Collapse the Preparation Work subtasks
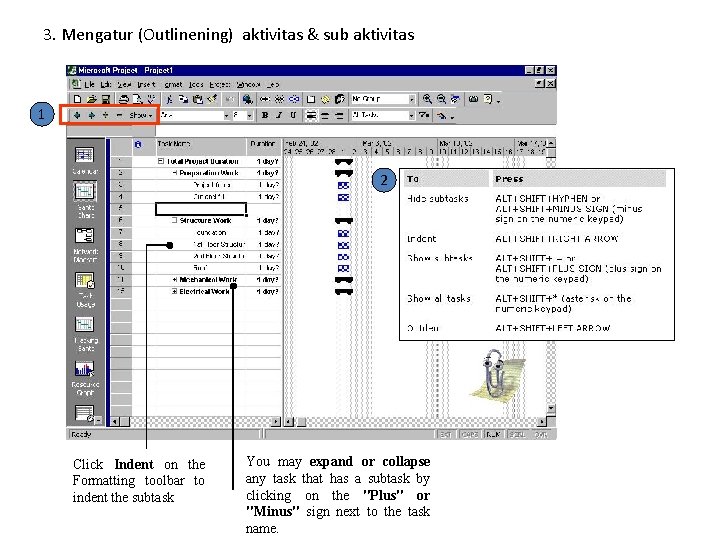The width and height of the screenshot is (720, 540). point(175,173)
